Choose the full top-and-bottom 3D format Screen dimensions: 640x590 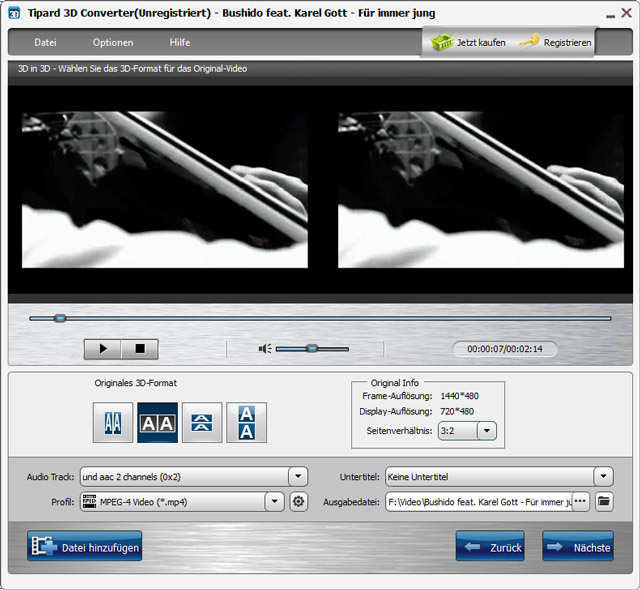click(x=247, y=423)
